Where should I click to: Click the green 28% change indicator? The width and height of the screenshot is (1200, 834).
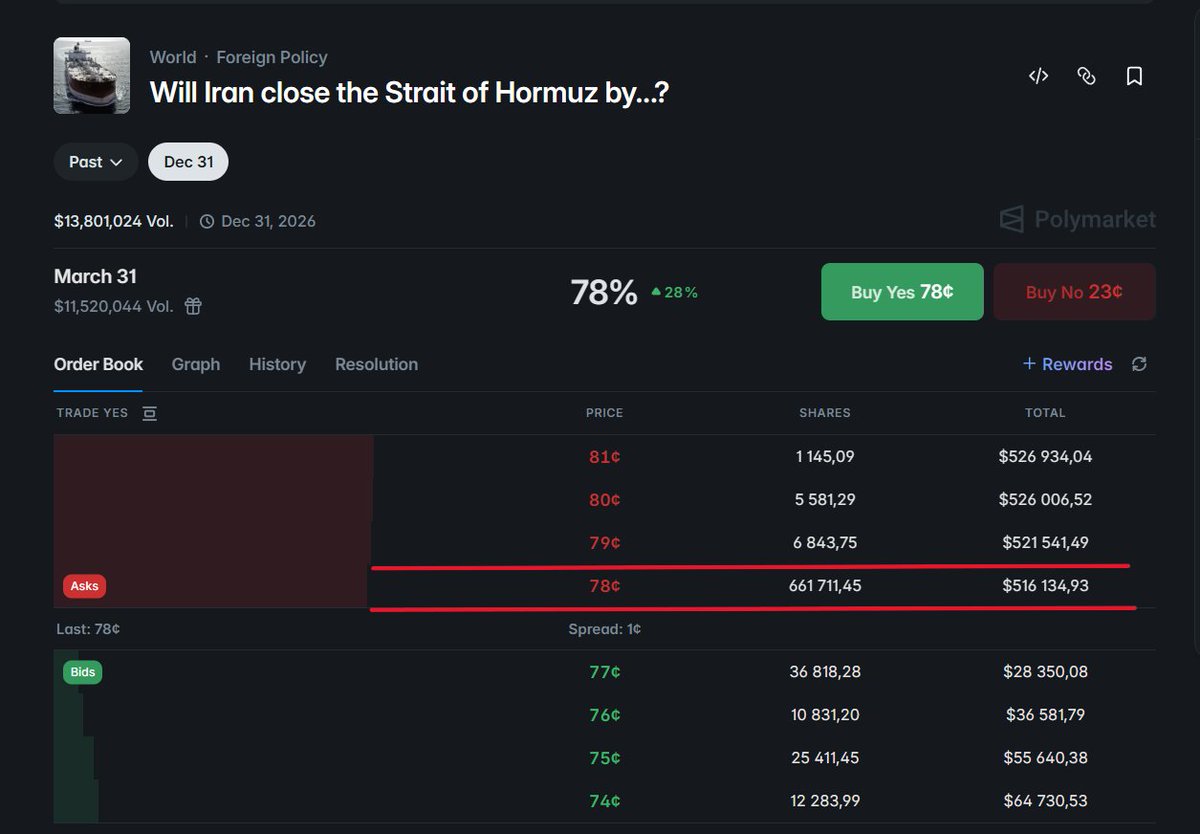pyautogui.click(x=674, y=293)
